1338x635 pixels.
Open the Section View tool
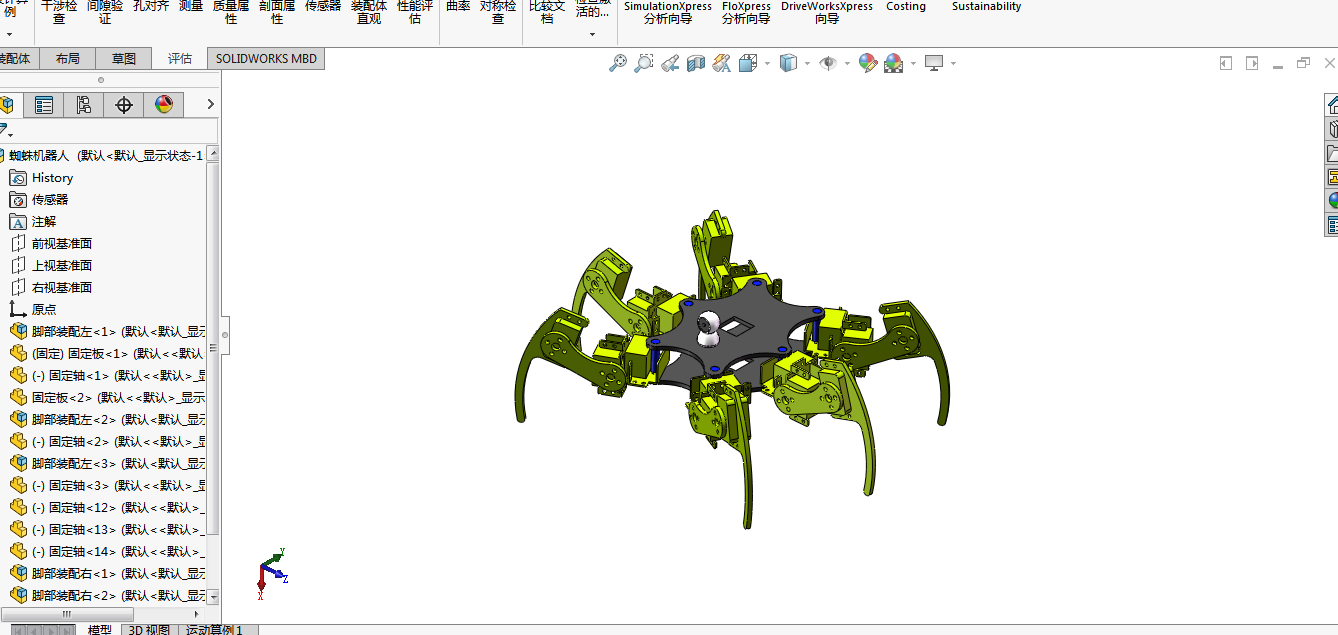pyautogui.click(x=696, y=63)
